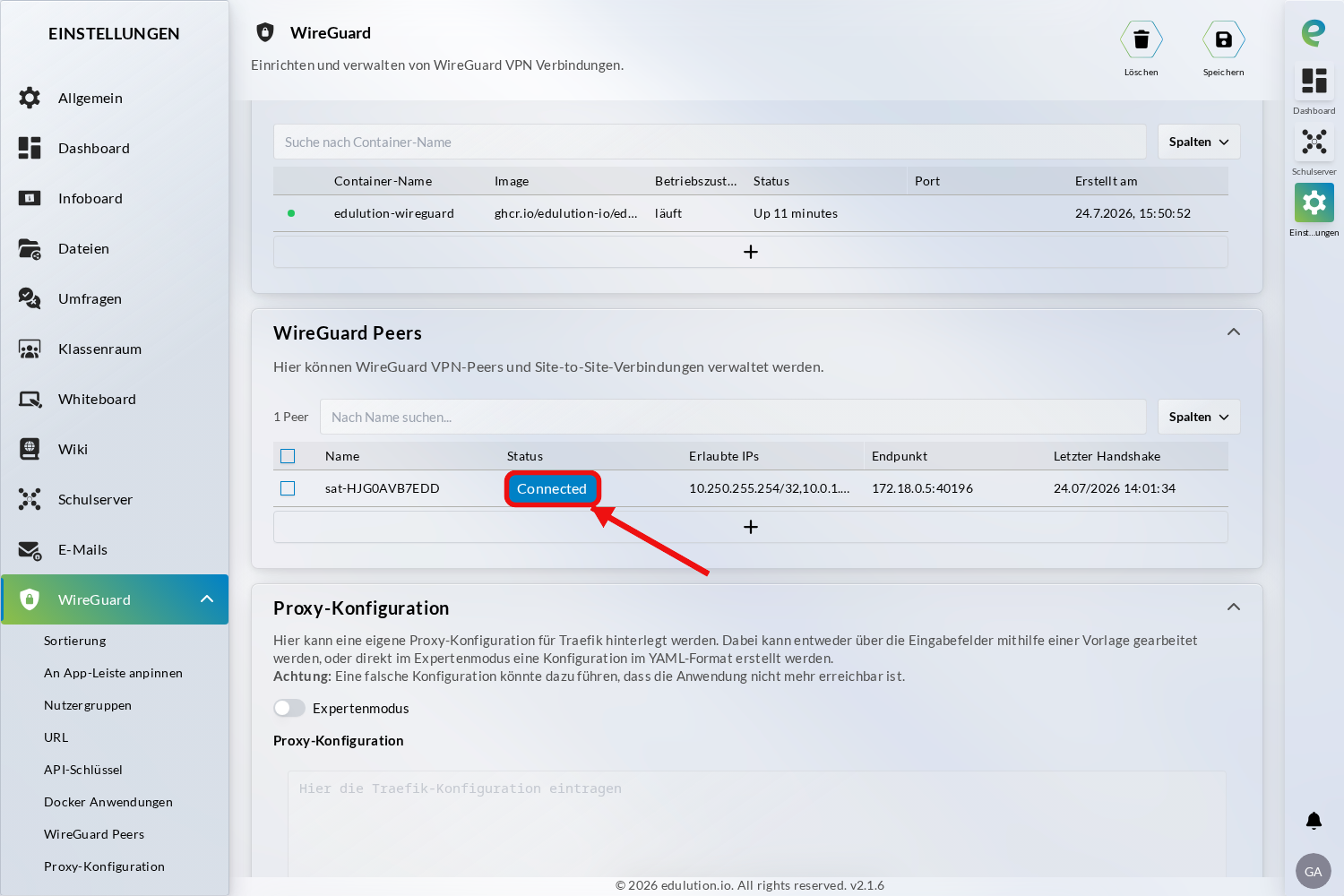Collapse the Proxy-Konfiguration section
The image size is (1344, 896).
(1234, 607)
